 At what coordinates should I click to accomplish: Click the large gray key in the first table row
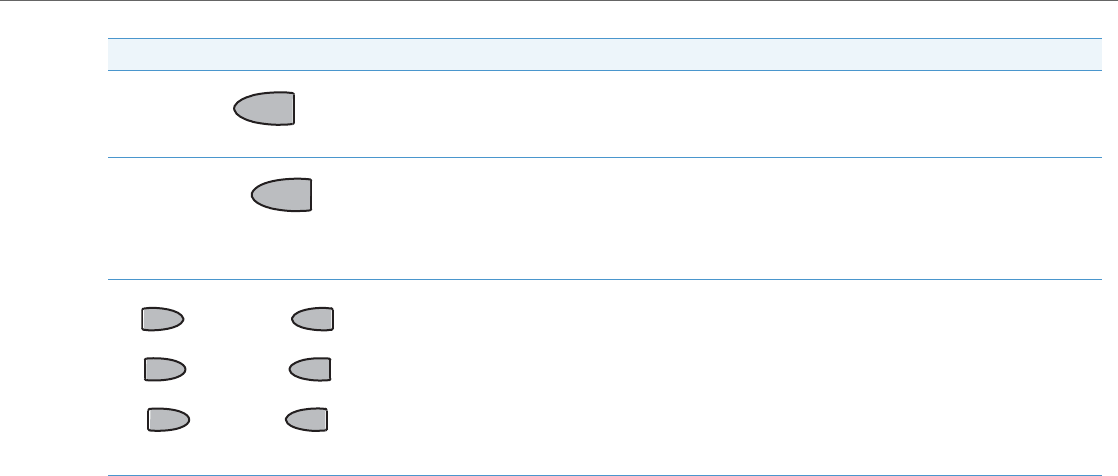pos(266,109)
